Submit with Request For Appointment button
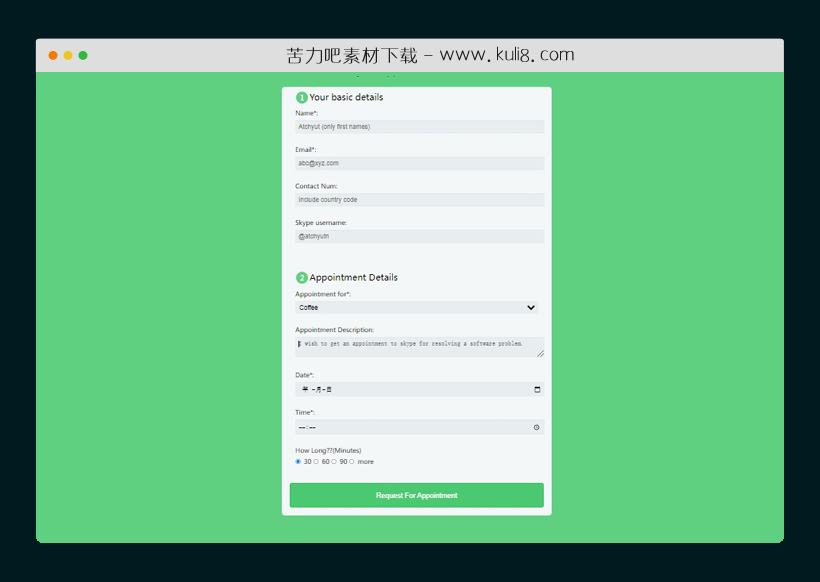Screen dimensions: 820x582 click(416, 495)
